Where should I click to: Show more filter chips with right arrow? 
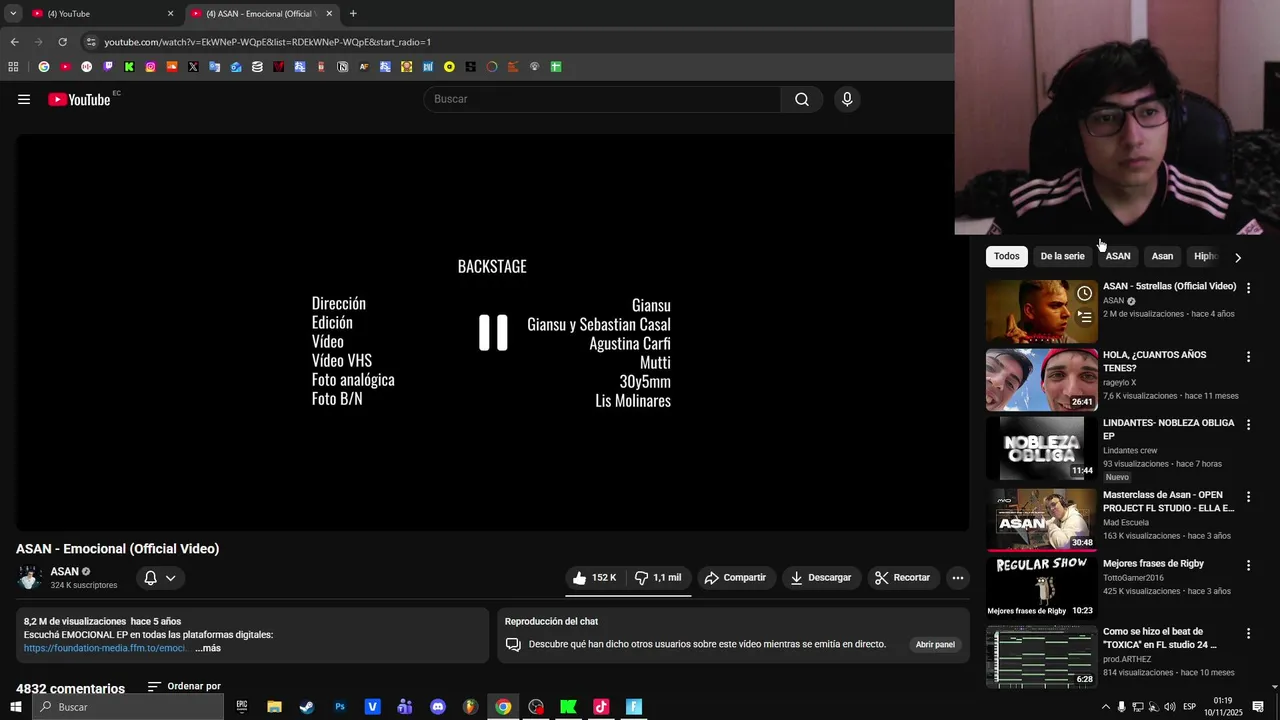[x=1238, y=257]
